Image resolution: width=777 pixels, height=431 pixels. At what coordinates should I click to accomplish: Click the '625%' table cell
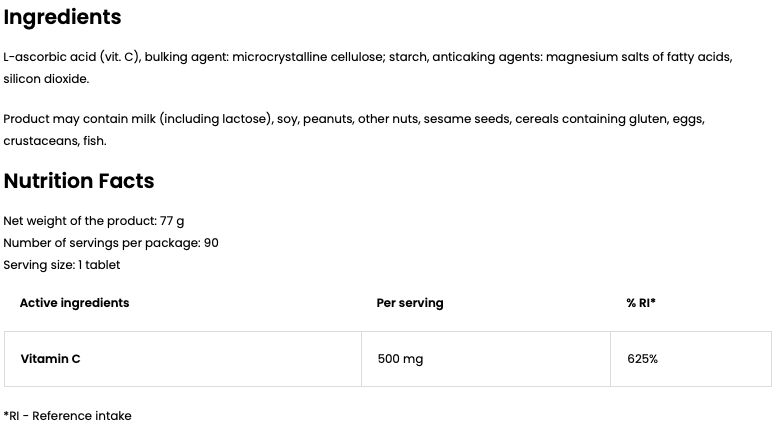pos(643,358)
